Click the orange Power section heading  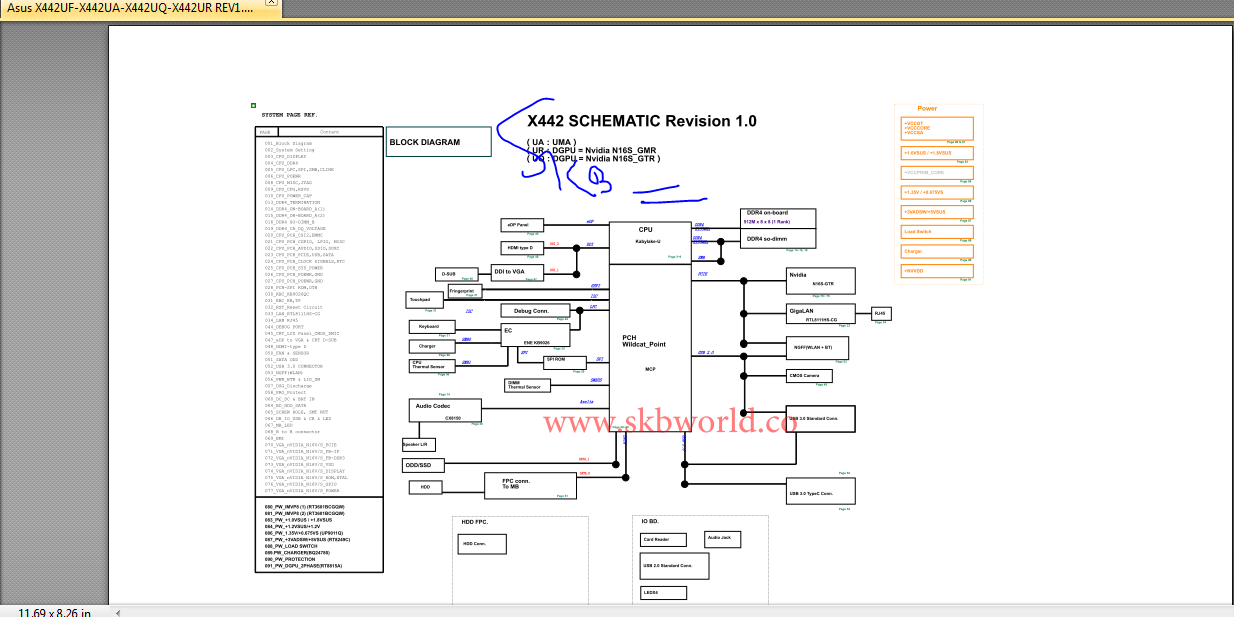(927, 108)
